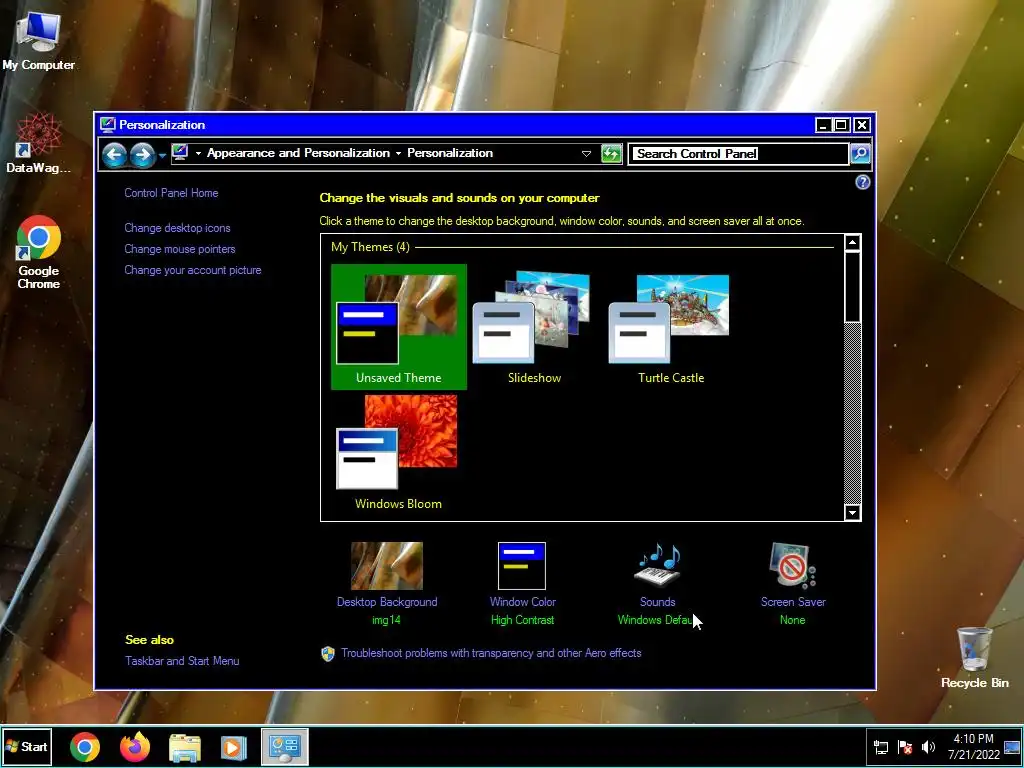
Task: Click the Control Panel taskbar button
Action: (x=285, y=747)
